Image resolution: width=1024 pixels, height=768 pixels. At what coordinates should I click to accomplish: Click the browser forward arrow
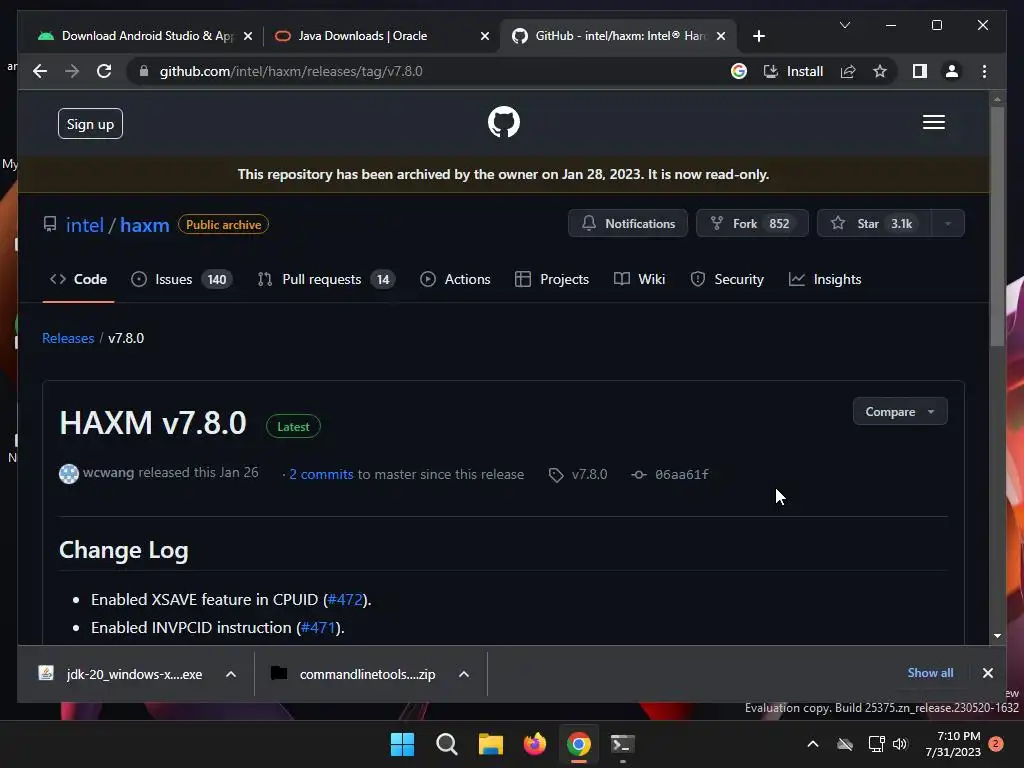click(x=72, y=71)
